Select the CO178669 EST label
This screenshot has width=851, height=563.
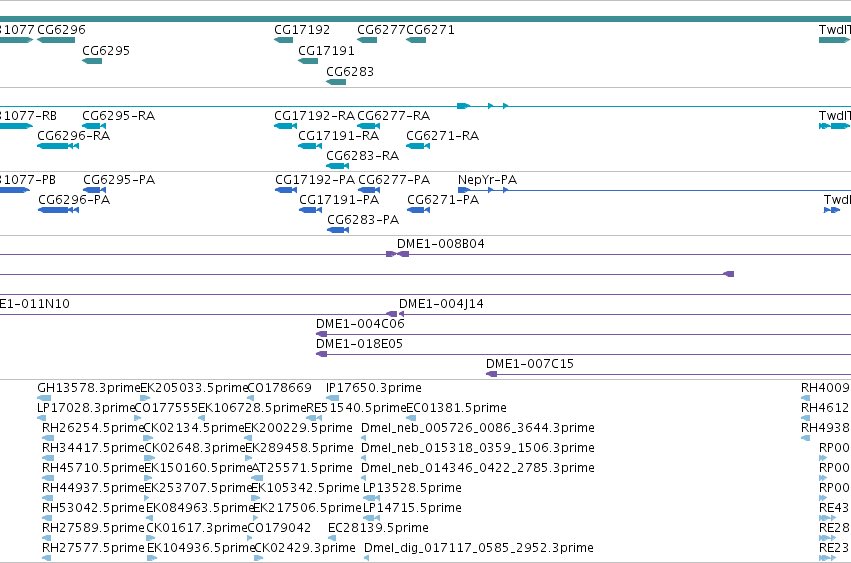[x=280, y=388]
